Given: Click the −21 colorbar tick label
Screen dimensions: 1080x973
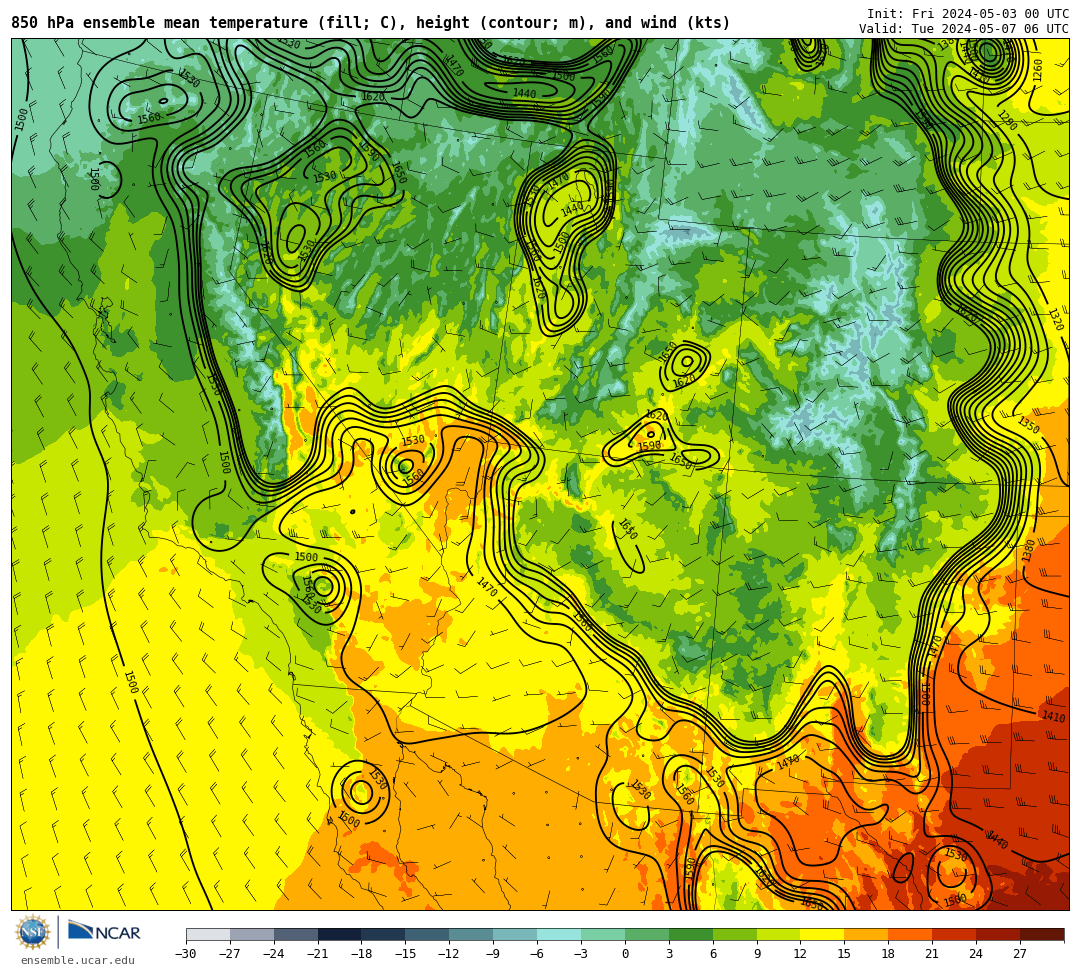Looking at the screenshot, I should click(x=318, y=954).
